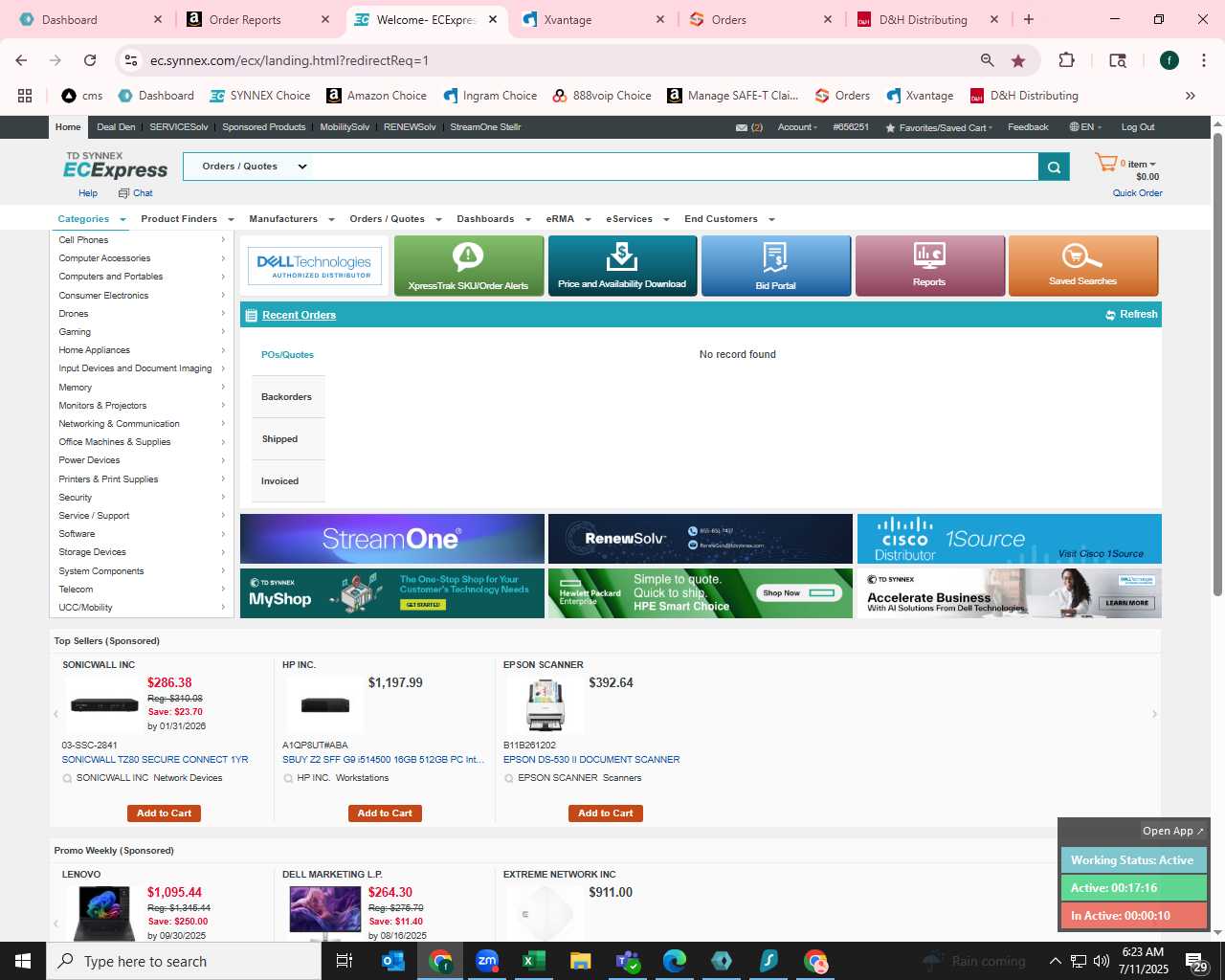
Task: Open Zoom from the Windows taskbar
Action: point(487,961)
